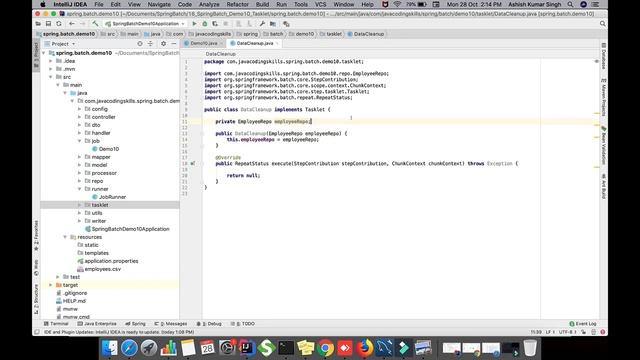Click the Open file toolbar icon
640x360 pixels.
(x=38, y=24)
